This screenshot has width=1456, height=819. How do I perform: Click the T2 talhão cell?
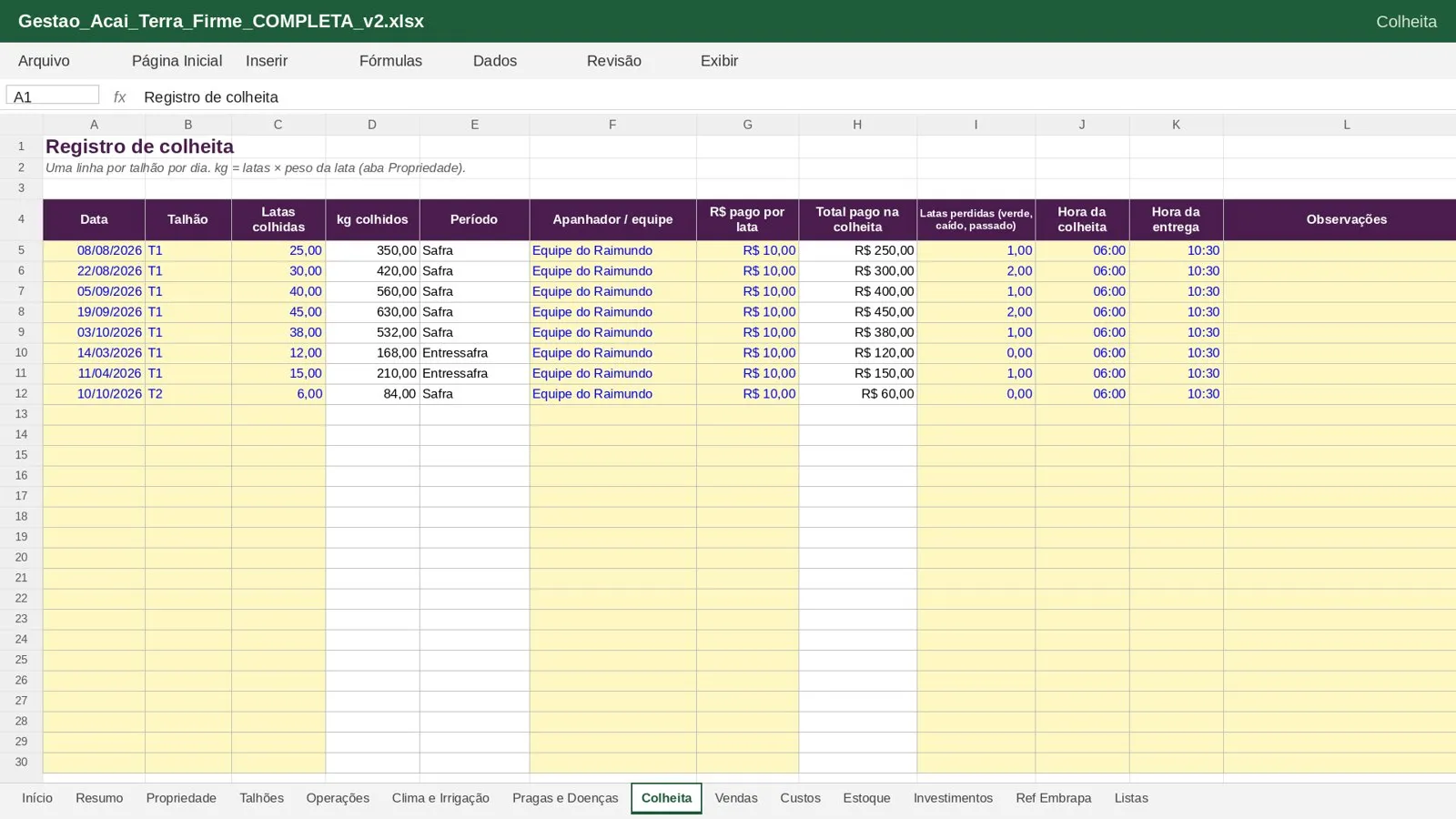click(188, 394)
